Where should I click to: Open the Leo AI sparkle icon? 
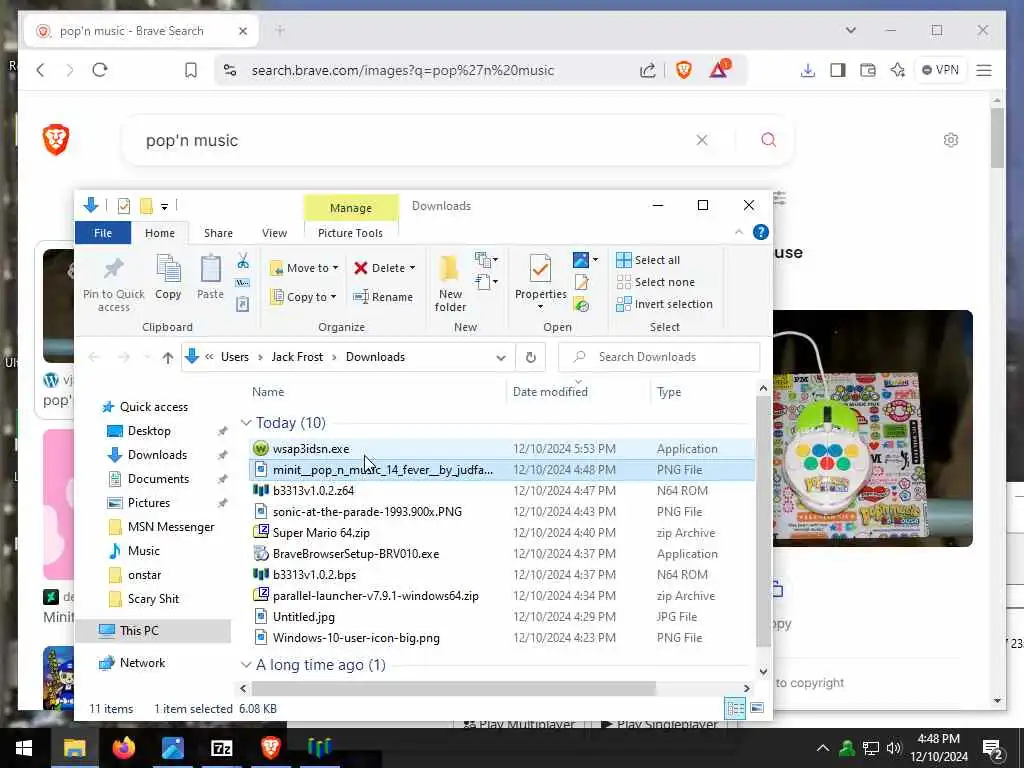[x=898, y=70]
